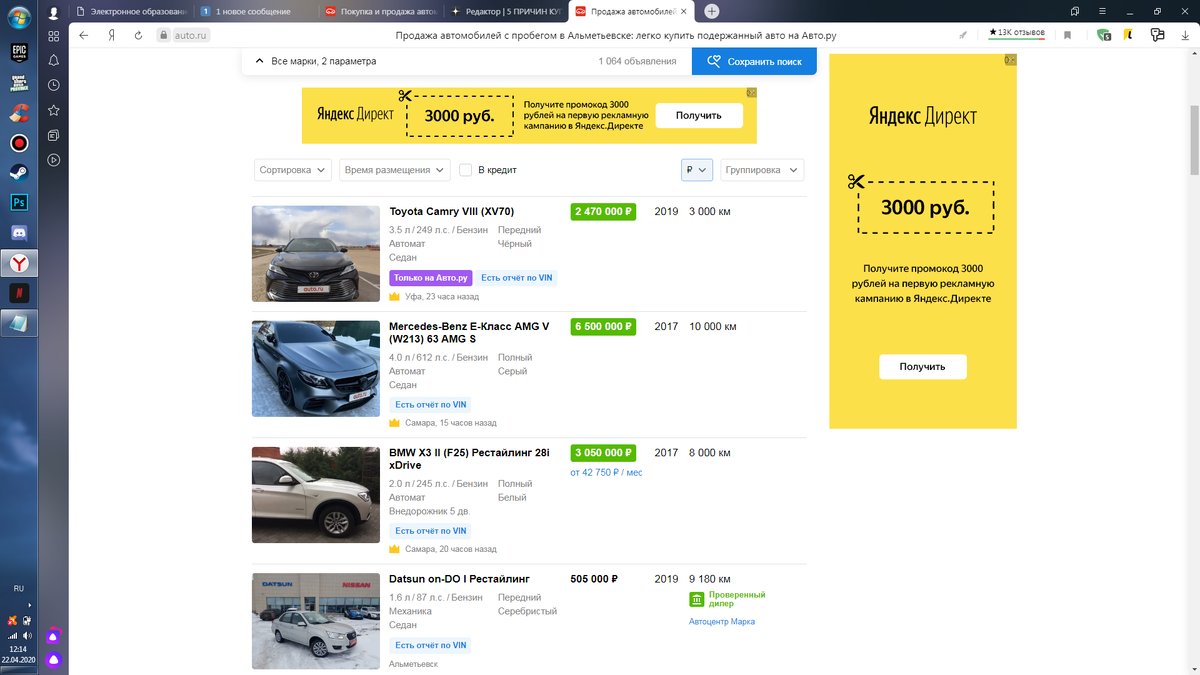This screenshot has width=1200, height=675.
Task: Open the downloads arrow icon
Action: pyautogui.click(x=1183, y=35)
